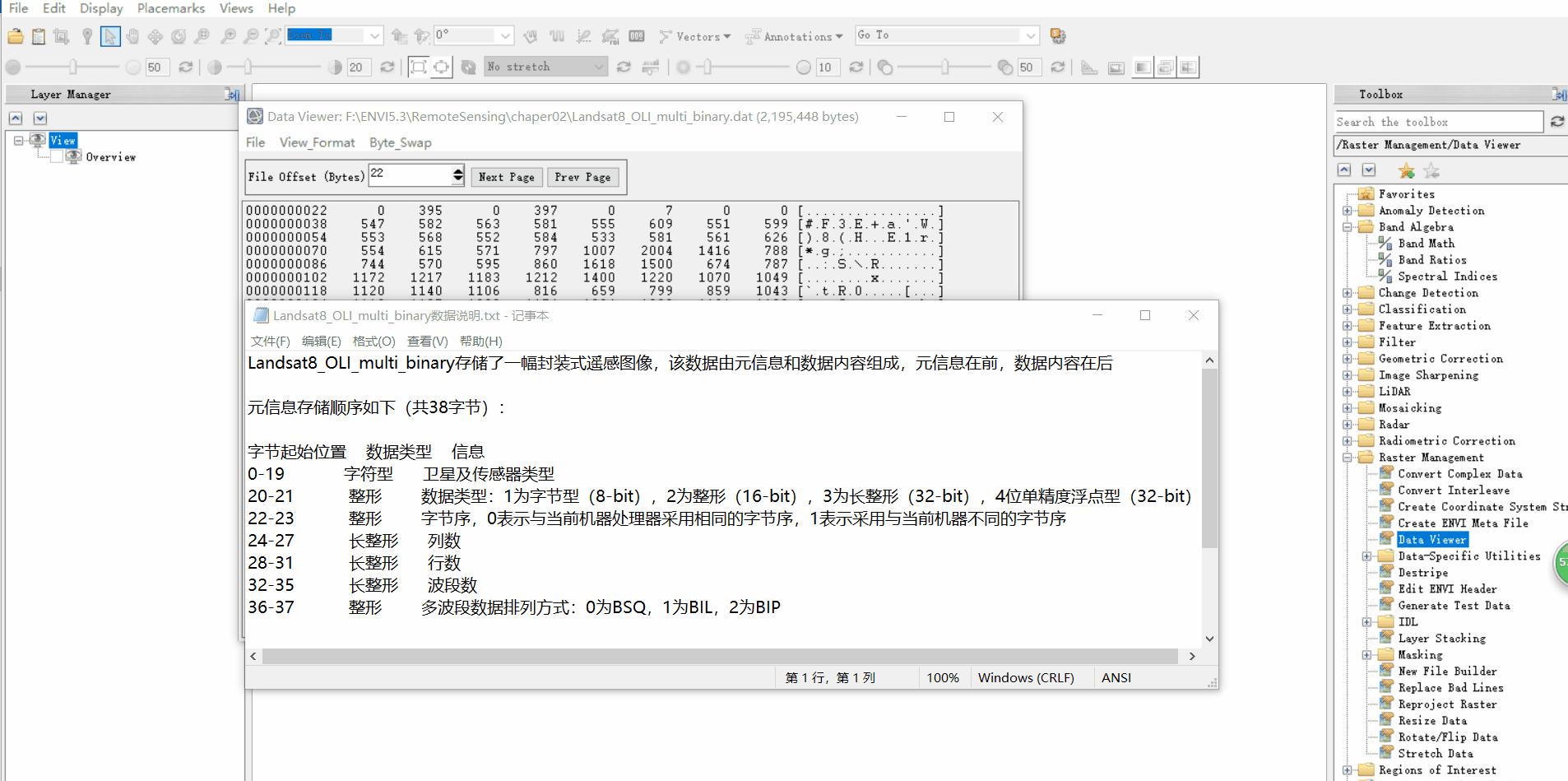Open the rotation angle dropdown
This screenshot has width=1568, height=781.
505,35
